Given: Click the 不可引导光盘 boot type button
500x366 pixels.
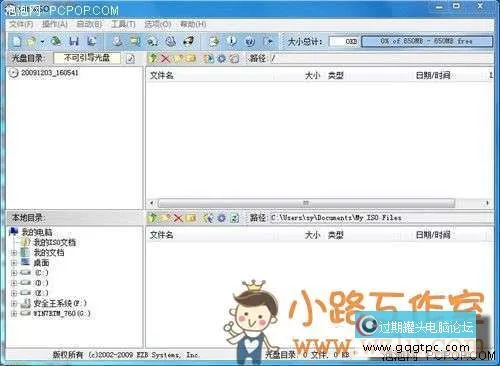Looking at the screenshot, I should (x=87, y=58).
